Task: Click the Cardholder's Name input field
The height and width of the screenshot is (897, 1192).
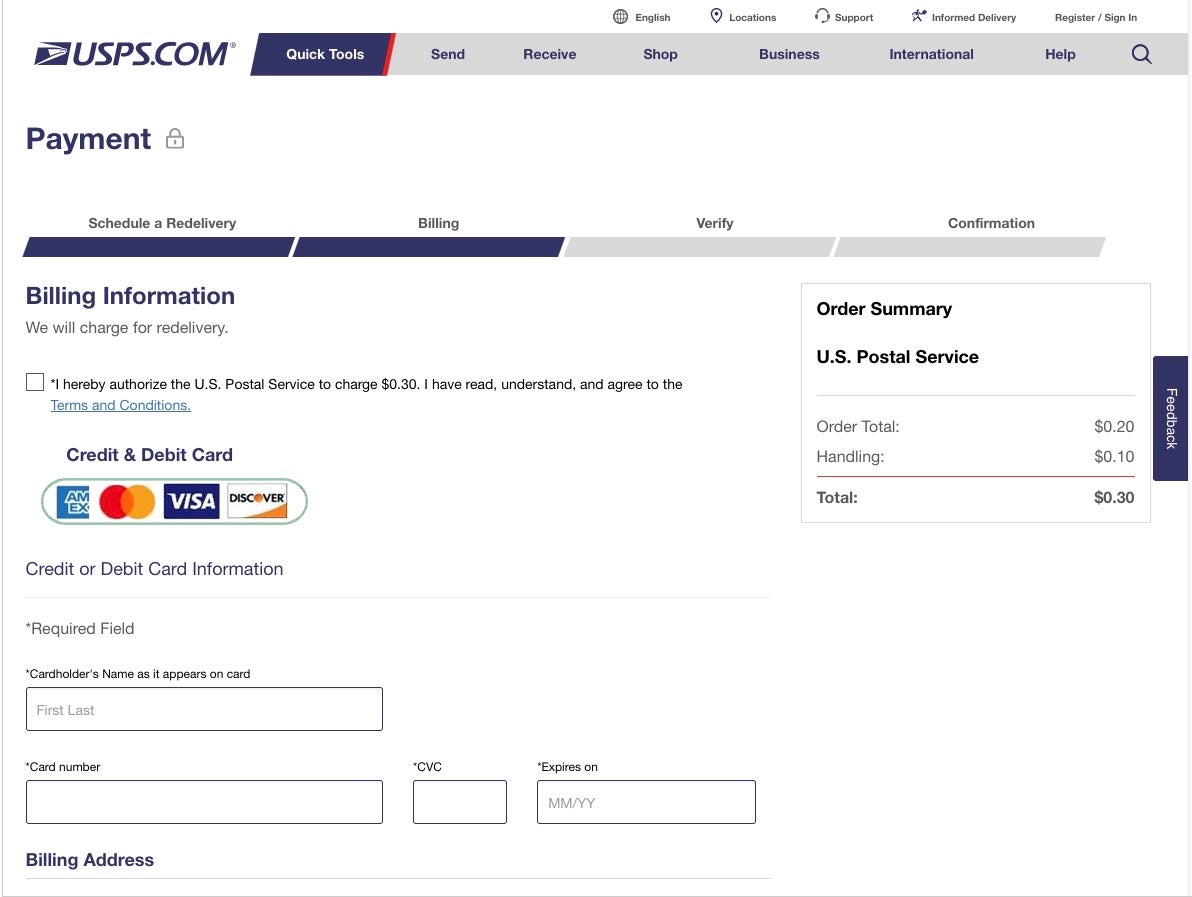Action: (204, 709)
